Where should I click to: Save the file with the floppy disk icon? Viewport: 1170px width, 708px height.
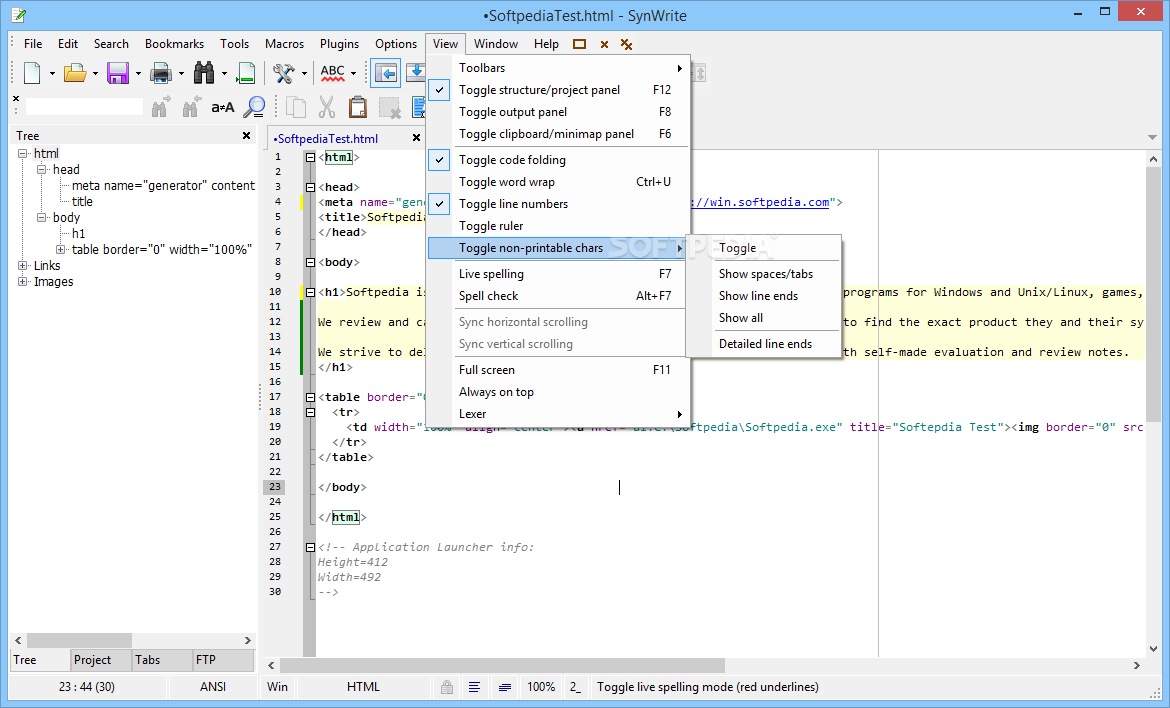pos(118,73)
